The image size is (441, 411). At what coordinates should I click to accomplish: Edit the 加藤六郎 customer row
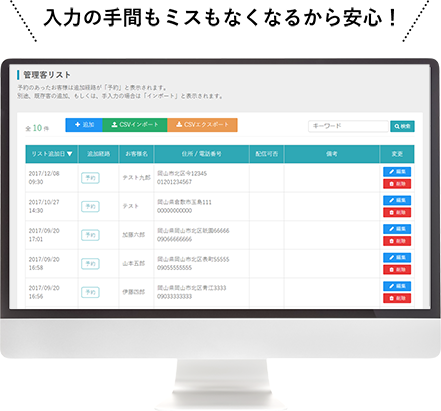[x=397, y=229]
